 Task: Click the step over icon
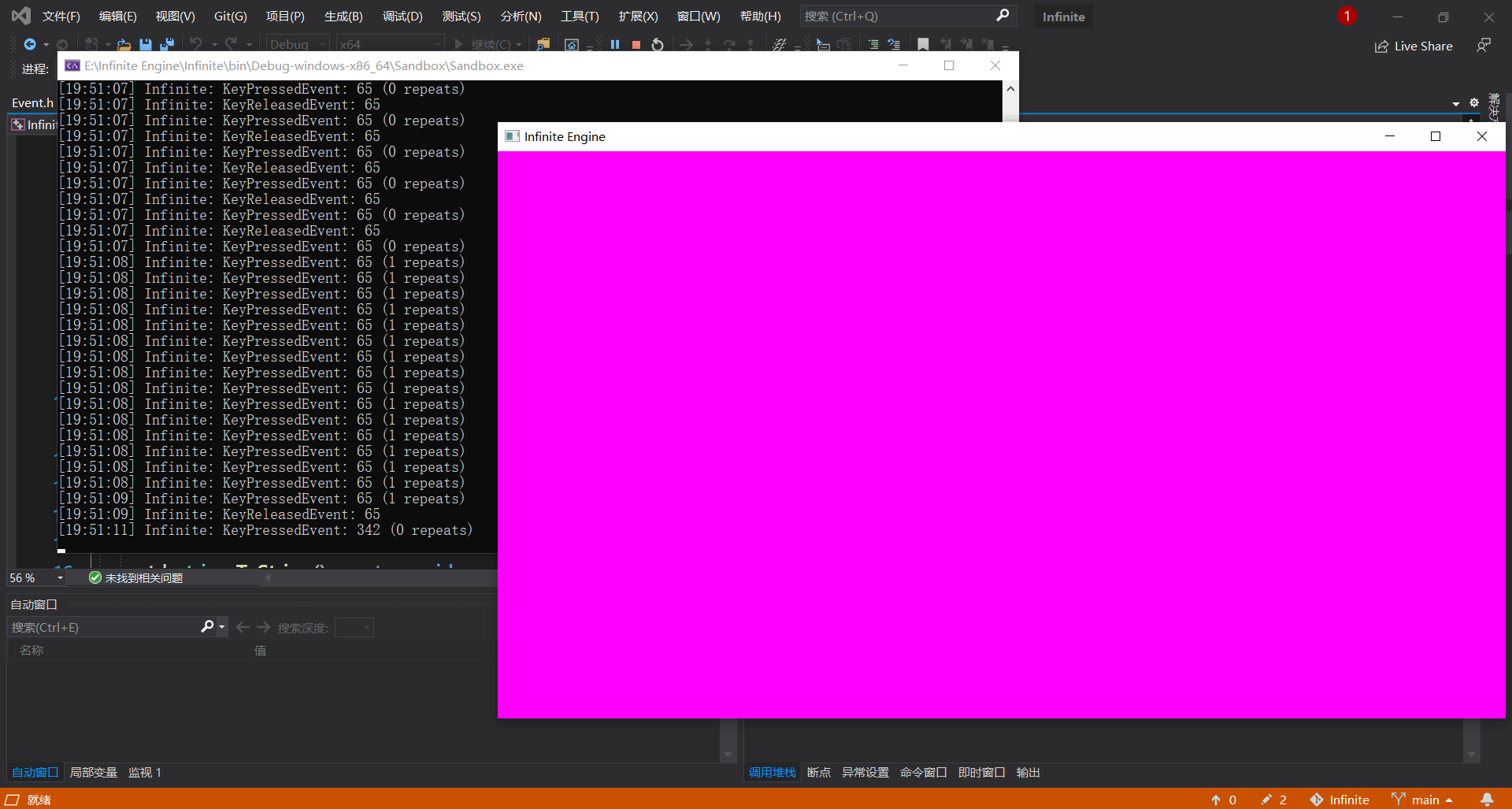coord(729,45)
